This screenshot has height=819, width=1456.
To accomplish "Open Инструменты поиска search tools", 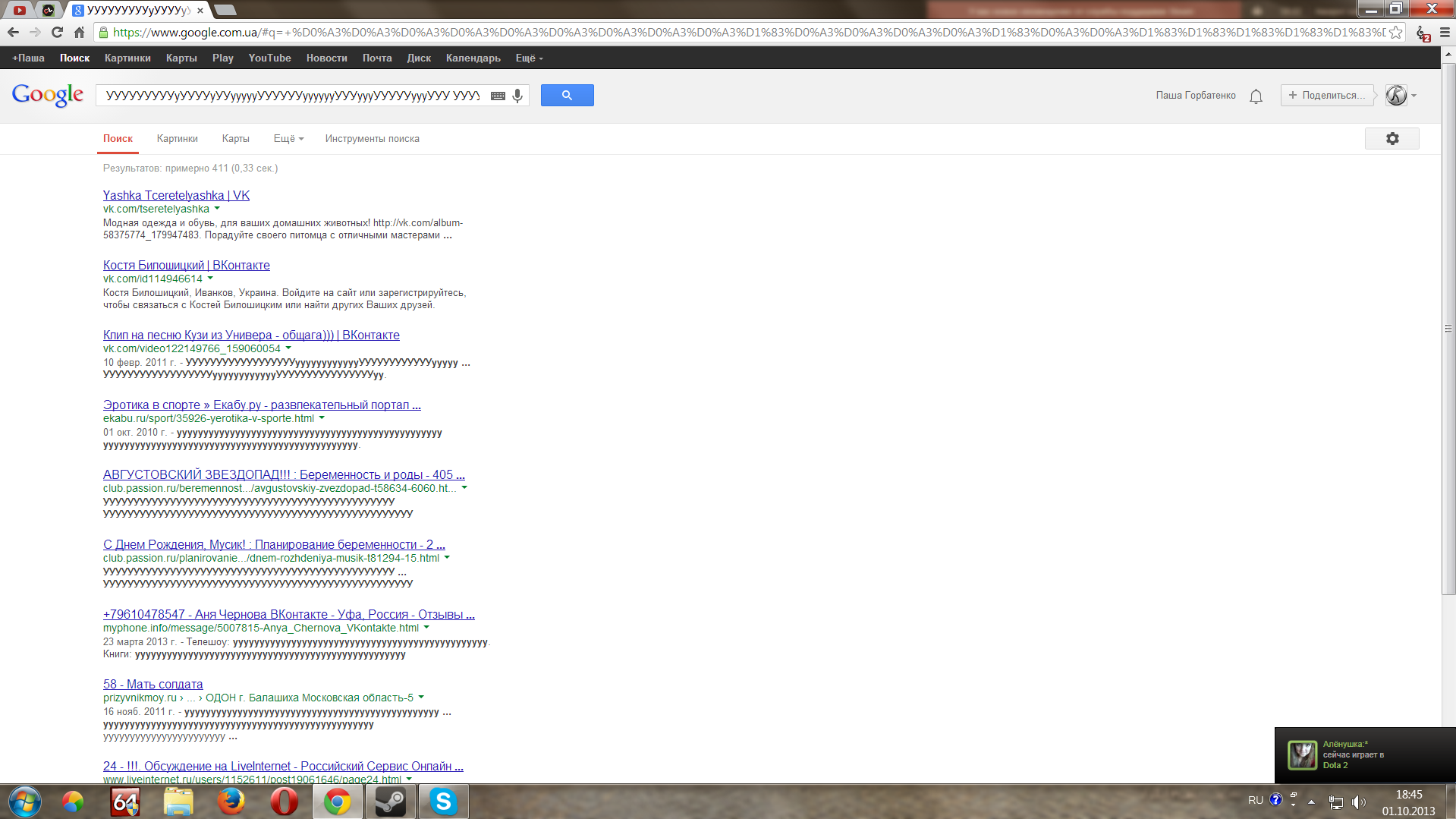I will [372, 139].
